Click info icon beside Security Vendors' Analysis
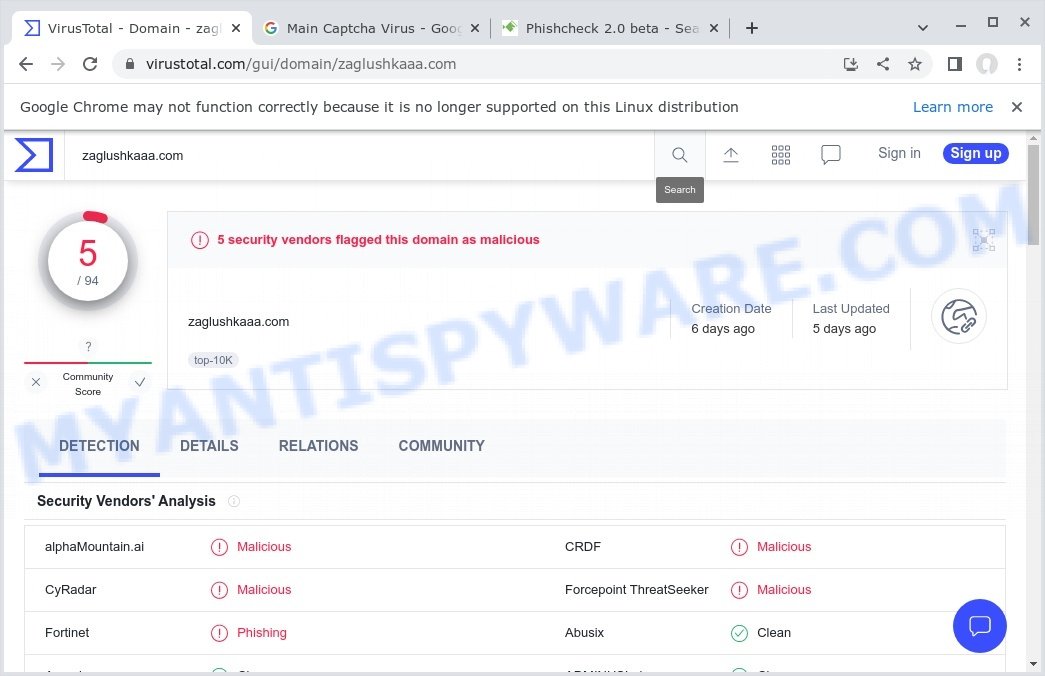 [234, 501]
